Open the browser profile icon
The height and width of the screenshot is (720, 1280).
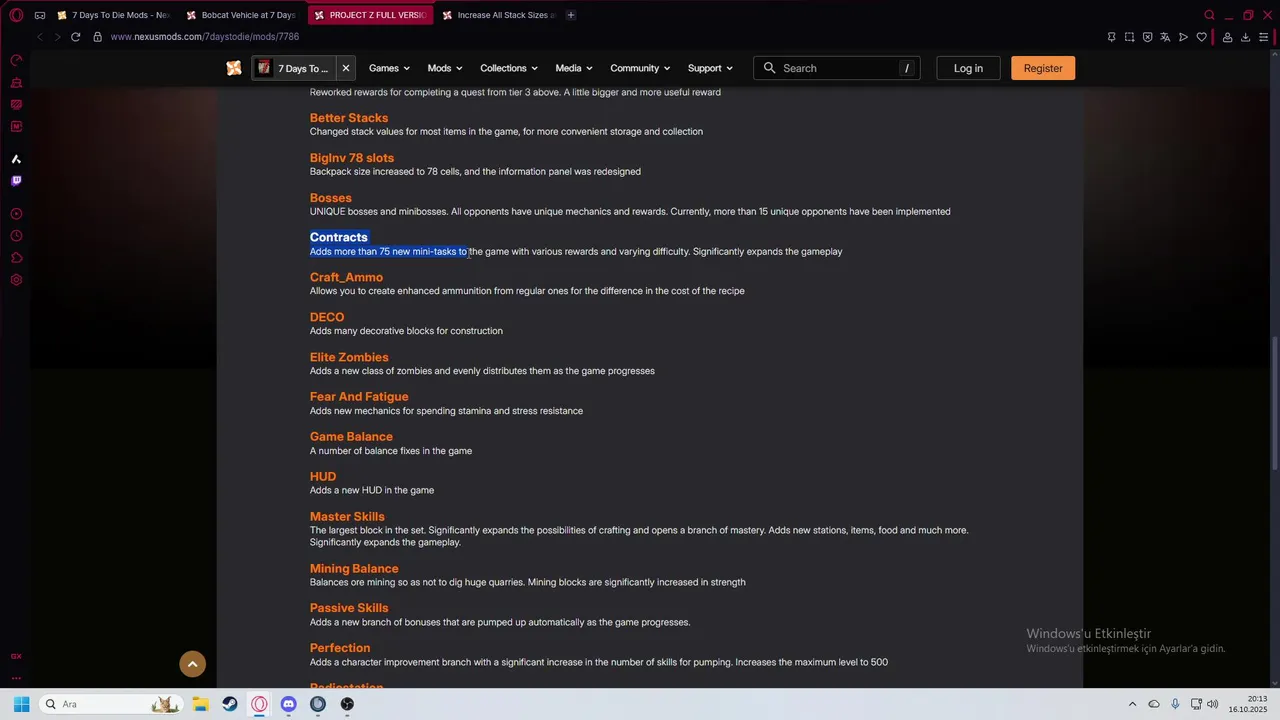(x=1227, y=37)
